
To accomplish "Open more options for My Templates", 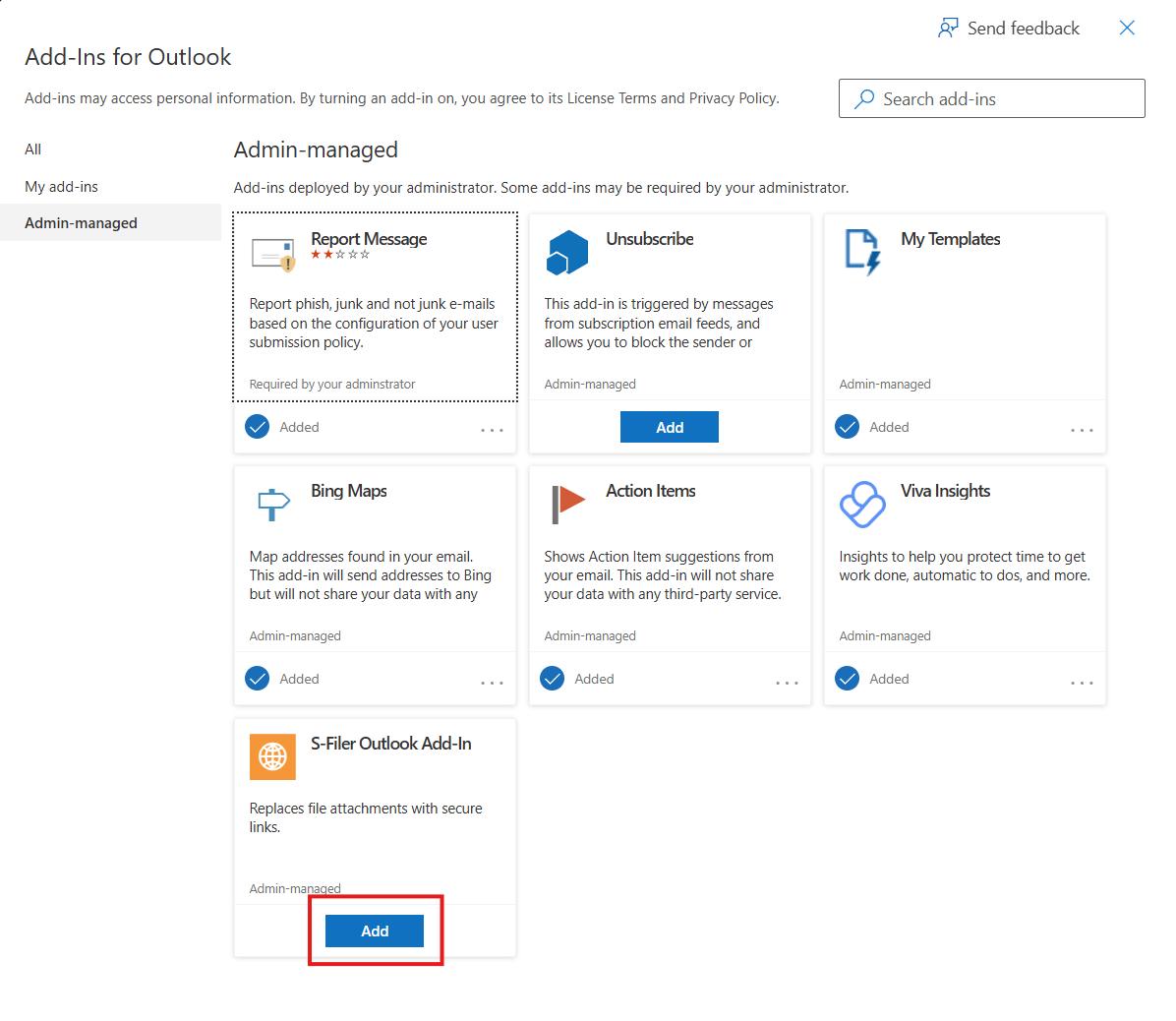I will pos(1083,430).
